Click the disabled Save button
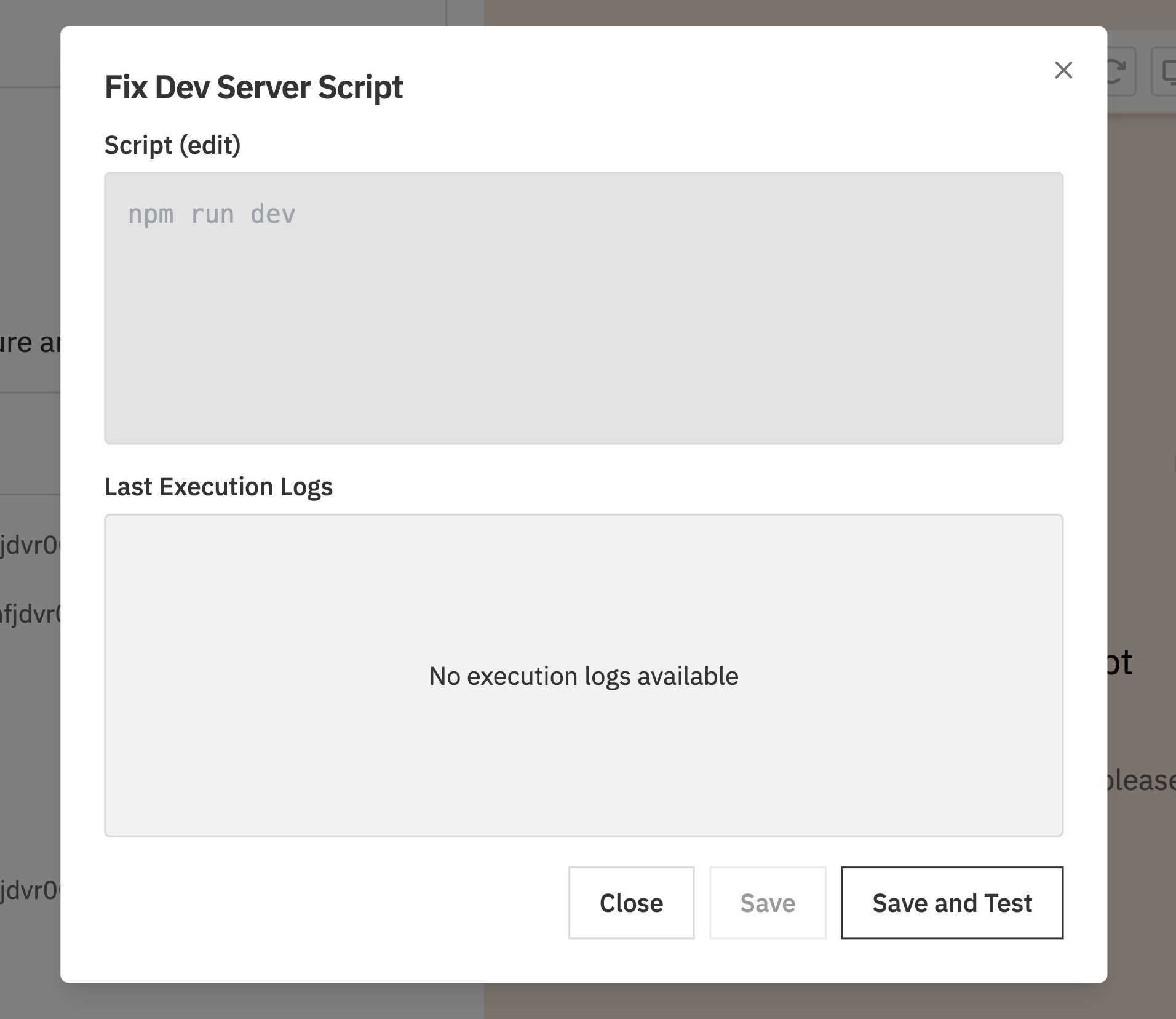Screen dimensions: 1176x1019 [766, 903]
